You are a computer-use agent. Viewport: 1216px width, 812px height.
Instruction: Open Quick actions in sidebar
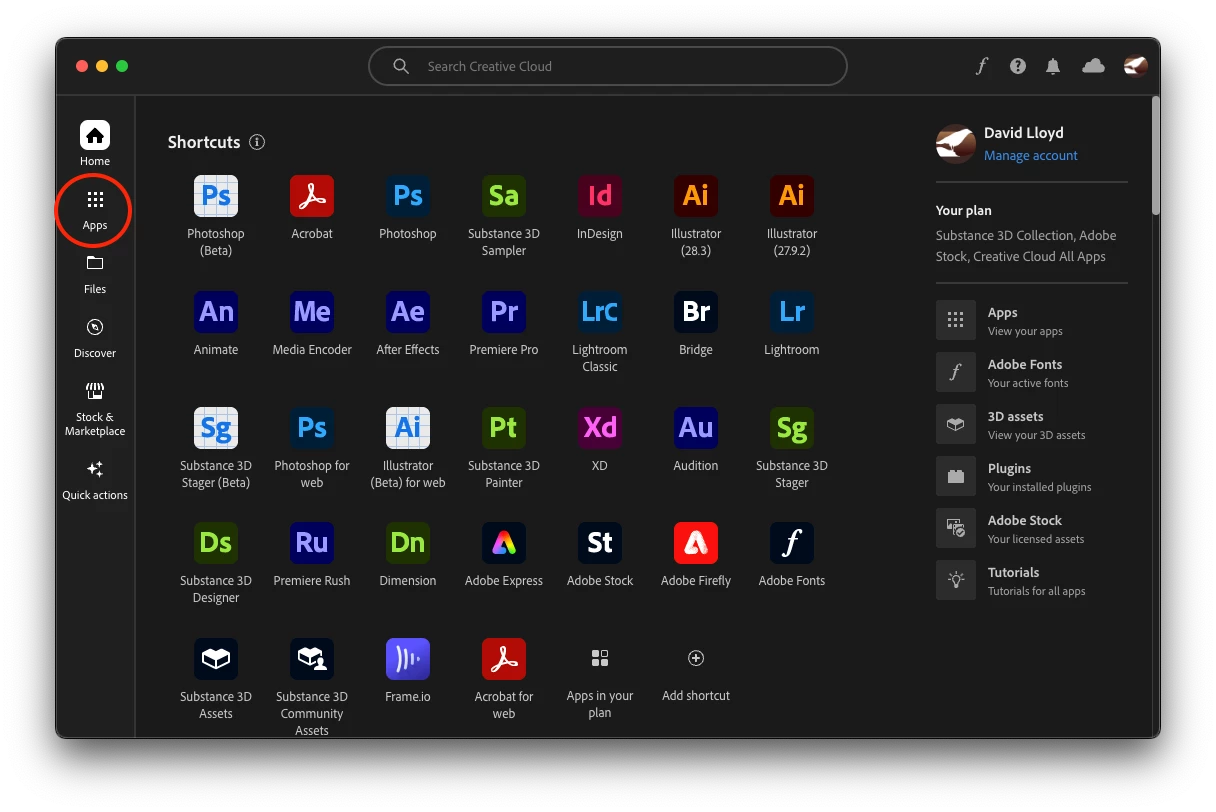pyautogui.click(x=95, y=479)
